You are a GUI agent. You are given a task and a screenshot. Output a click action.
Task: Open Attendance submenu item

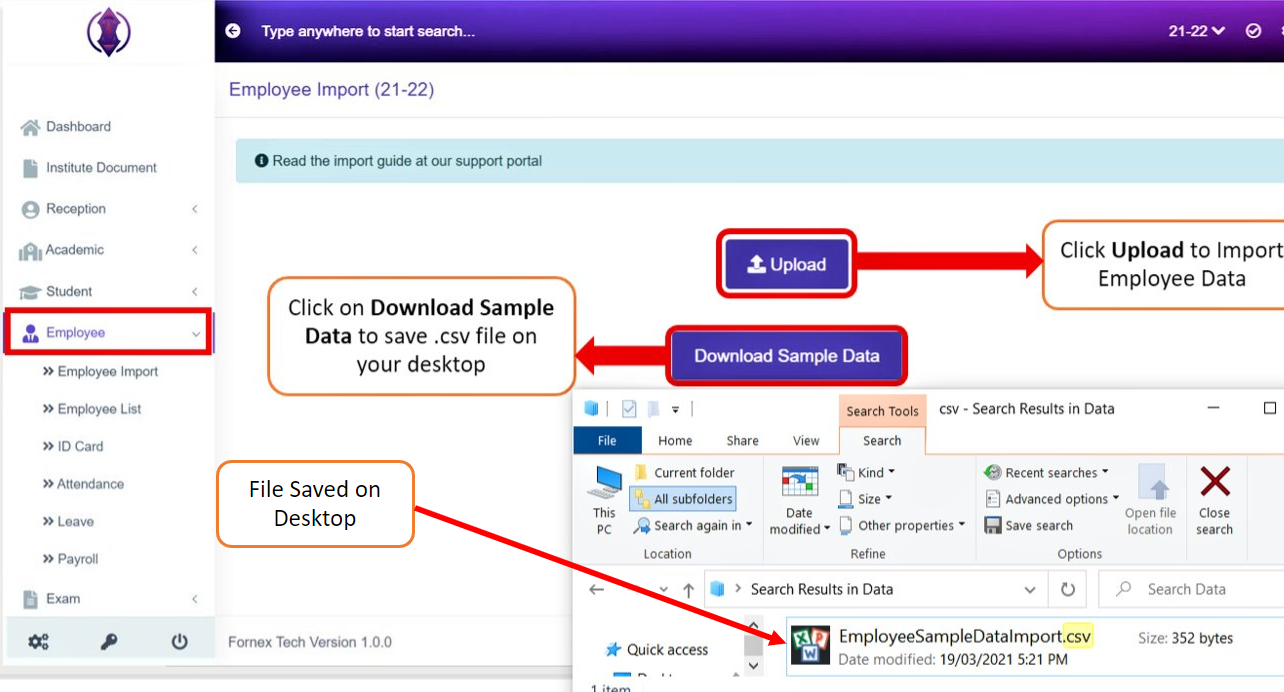[83, 484]
